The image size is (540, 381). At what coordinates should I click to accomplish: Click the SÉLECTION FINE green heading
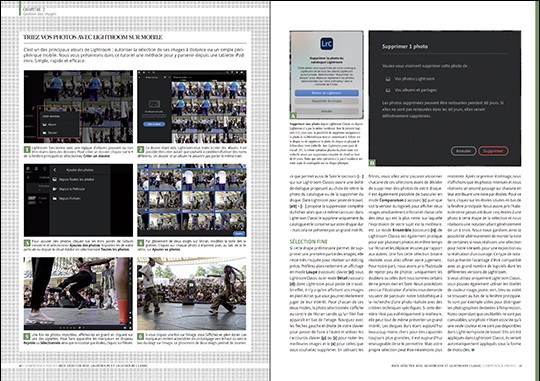(309, 241)
